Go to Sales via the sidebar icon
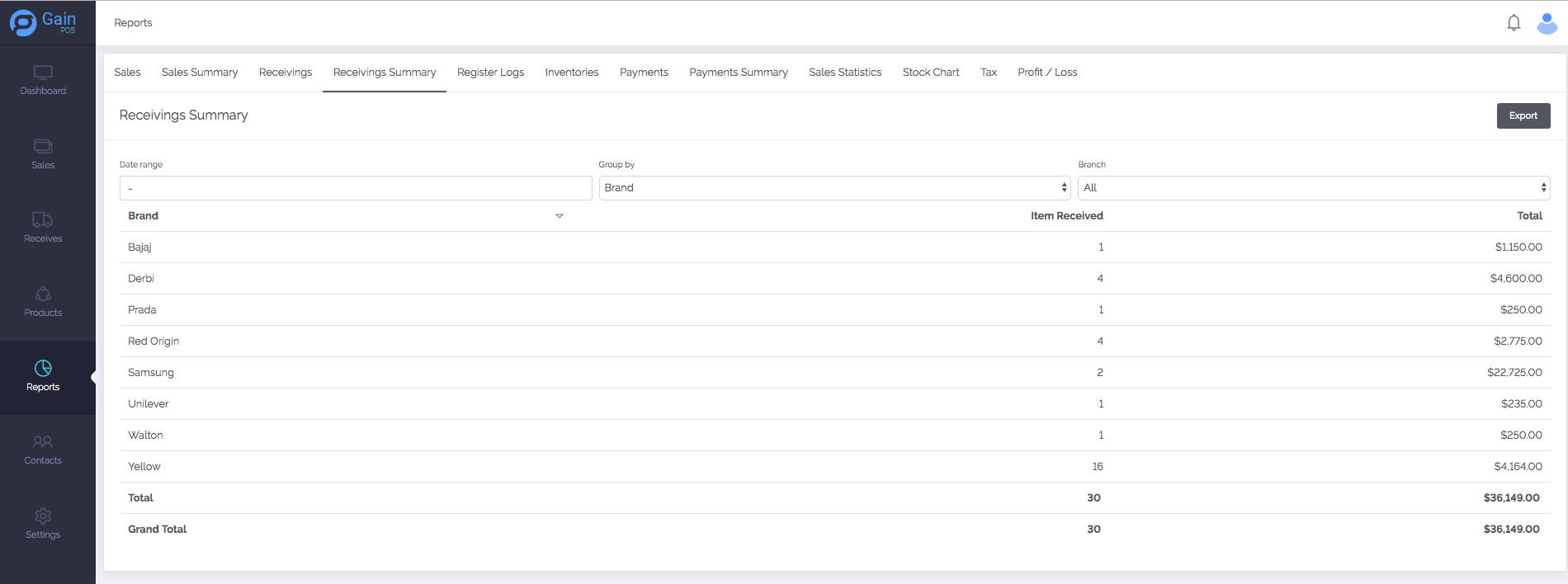The width and height of the screenshot is (1568, 584). [43, 147]
